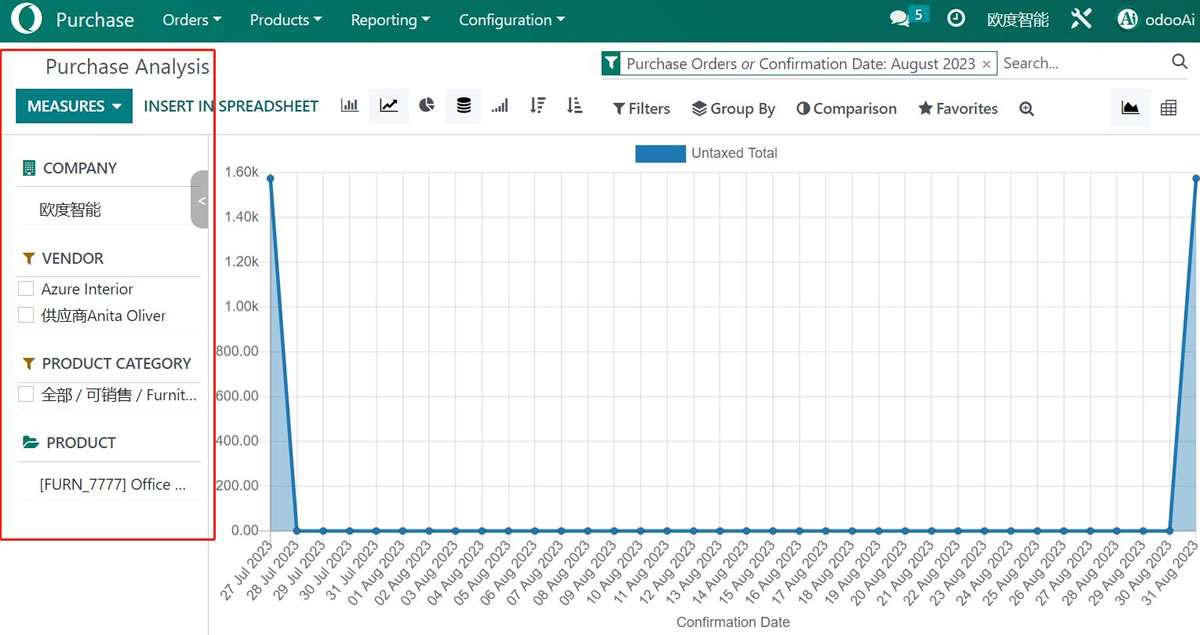Expand the Group By options

733,108
